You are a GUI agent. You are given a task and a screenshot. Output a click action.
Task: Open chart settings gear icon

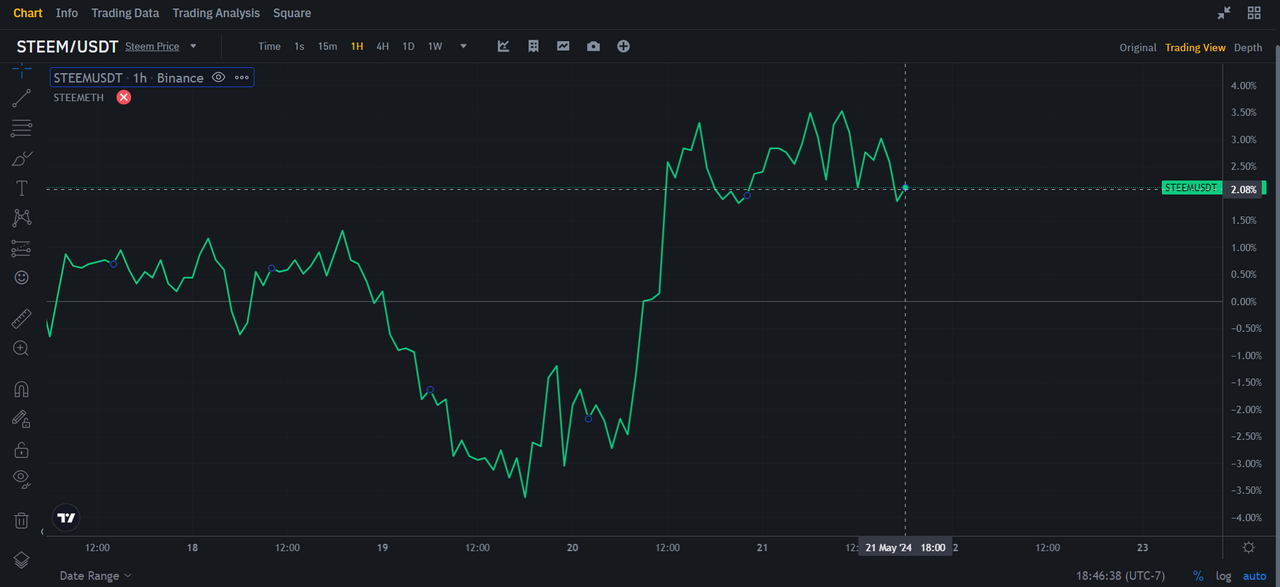coord(1249,547)
